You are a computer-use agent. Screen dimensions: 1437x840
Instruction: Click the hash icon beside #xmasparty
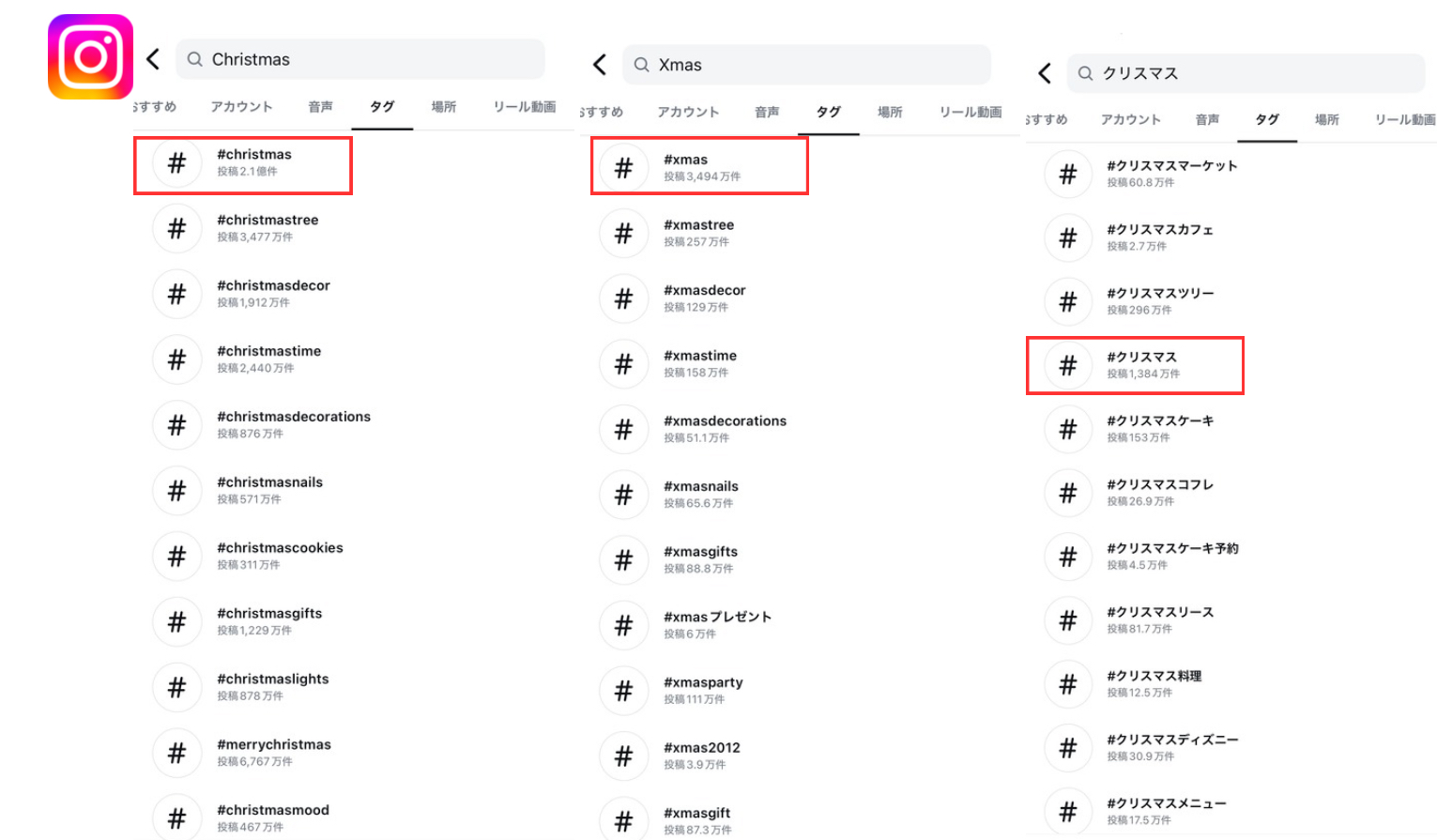coord(623,692)
